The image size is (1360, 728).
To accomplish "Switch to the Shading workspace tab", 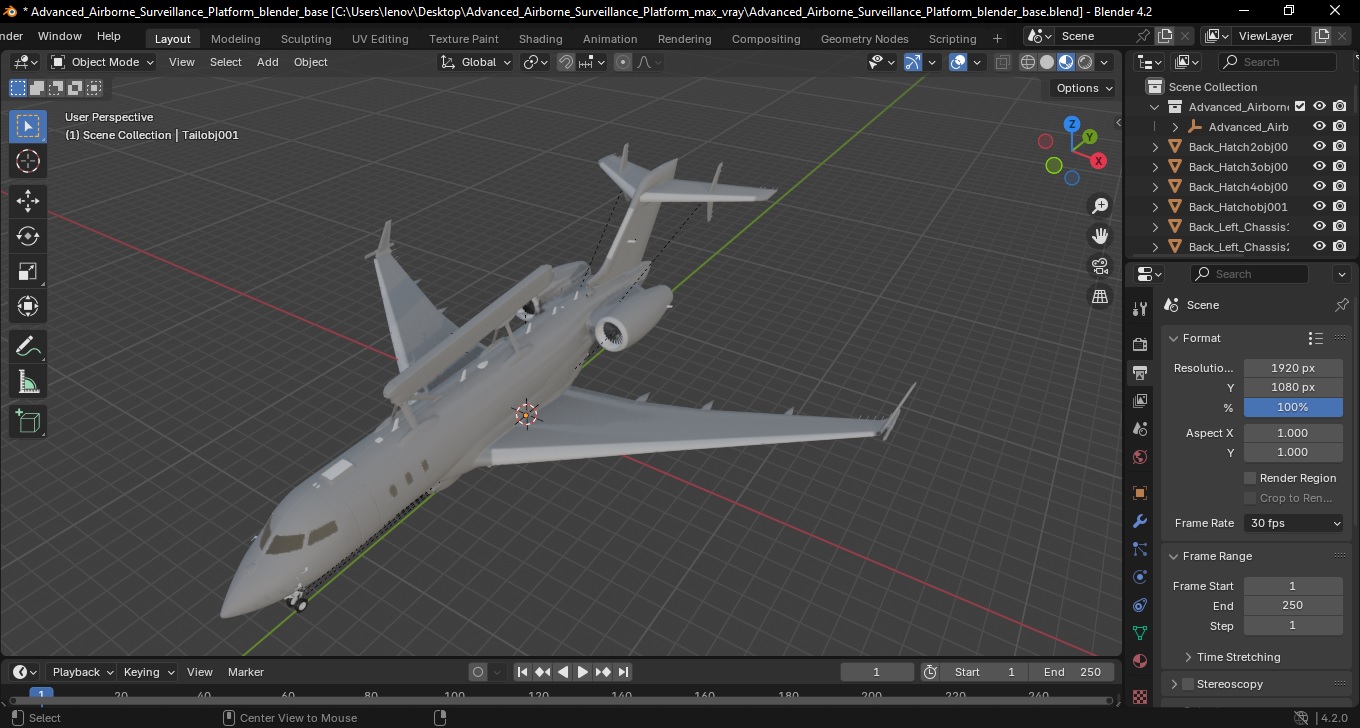I will pyautogui.click(x=540, y=39).
